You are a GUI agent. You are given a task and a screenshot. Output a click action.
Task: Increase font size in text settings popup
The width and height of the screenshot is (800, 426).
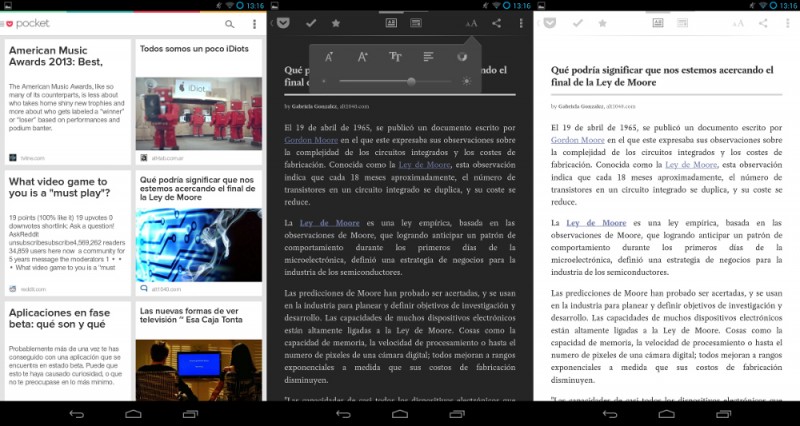click(362, 57)
